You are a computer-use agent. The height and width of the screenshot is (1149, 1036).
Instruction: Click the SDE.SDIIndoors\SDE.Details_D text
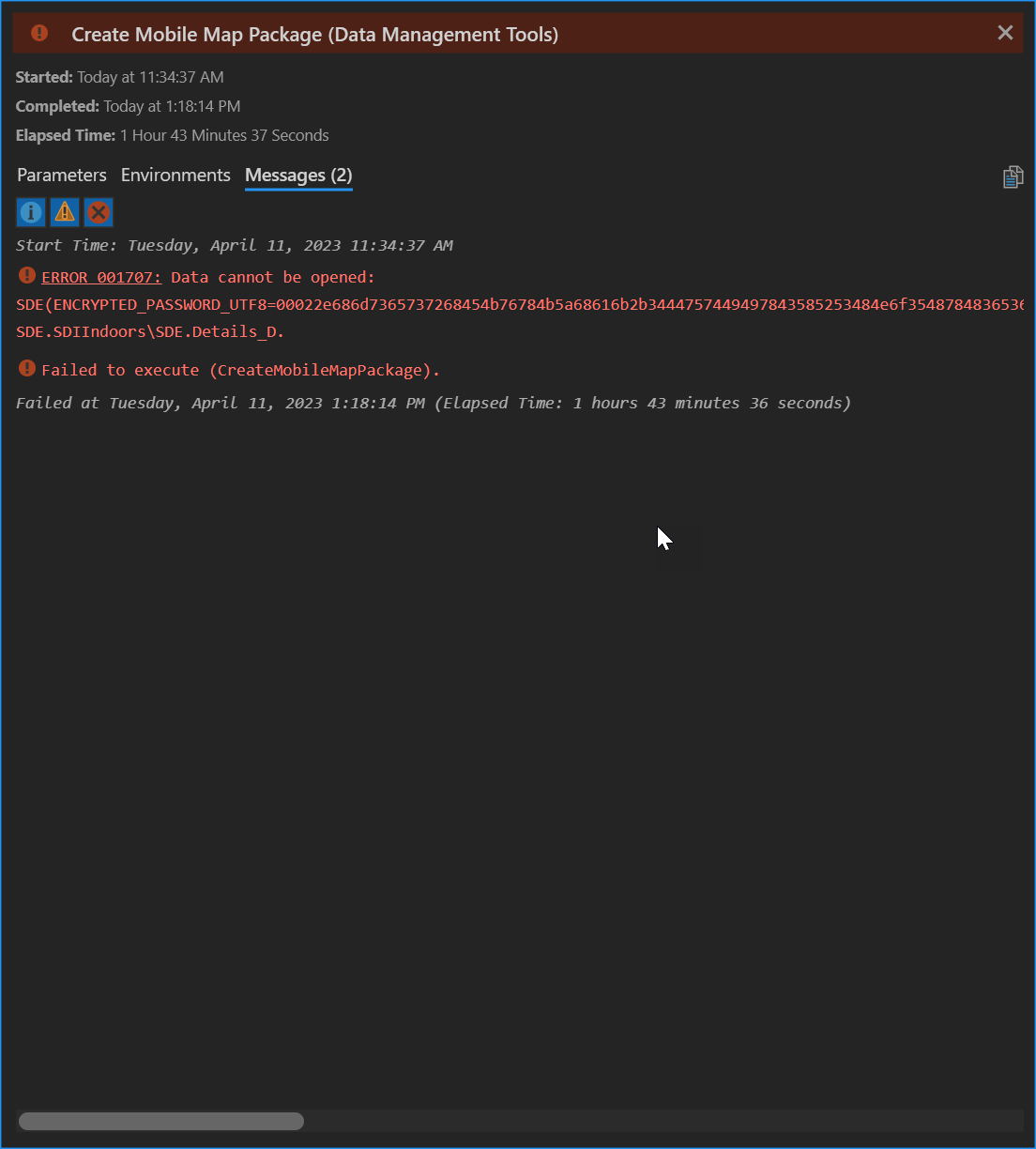tap(150, 332)
